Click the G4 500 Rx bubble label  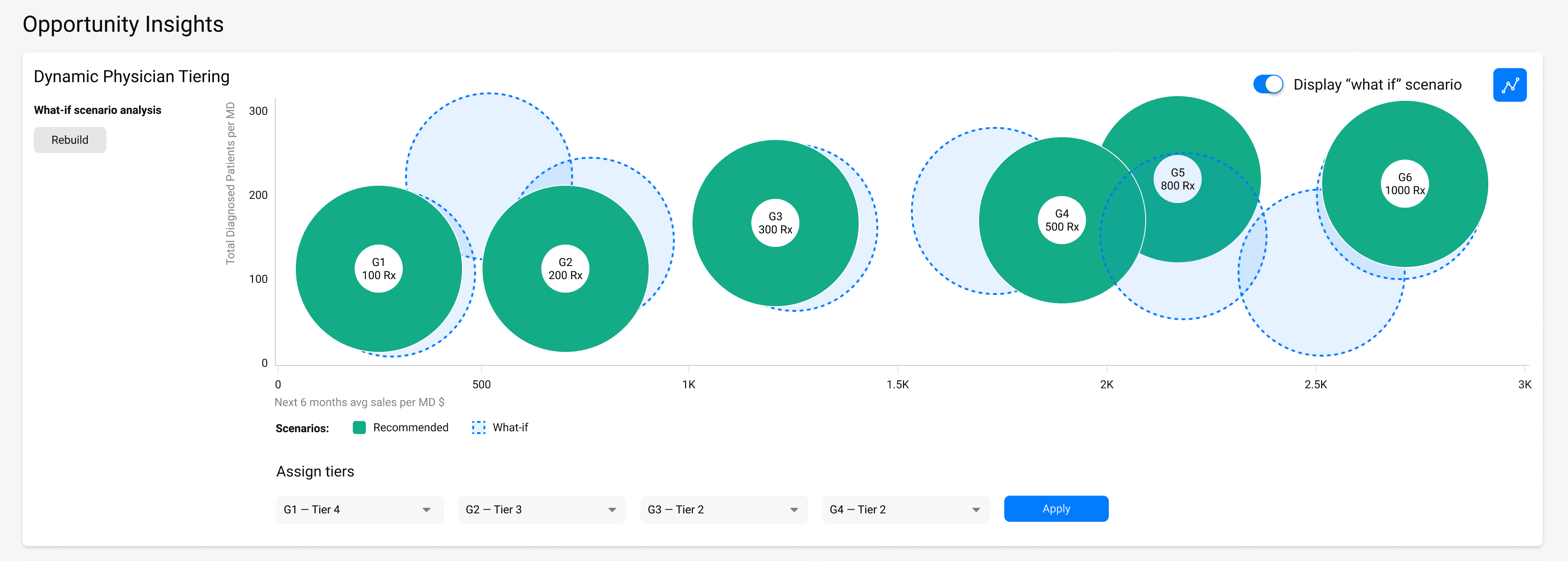pos(1062,220)
